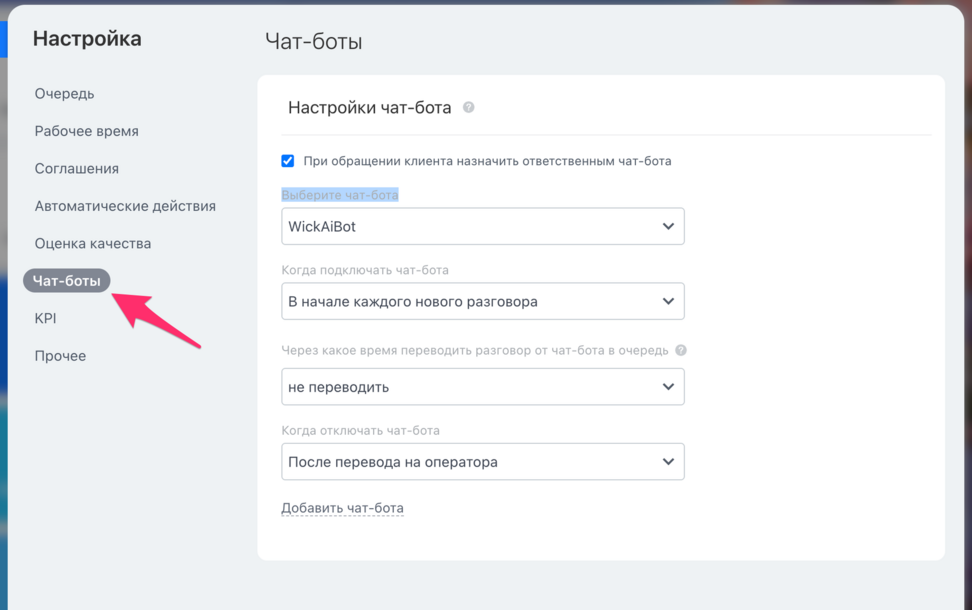The image size is (972, 610).
Task: Select the Чат-боты sidebar item
Action: pyautogui.click(x=66, y=281)
